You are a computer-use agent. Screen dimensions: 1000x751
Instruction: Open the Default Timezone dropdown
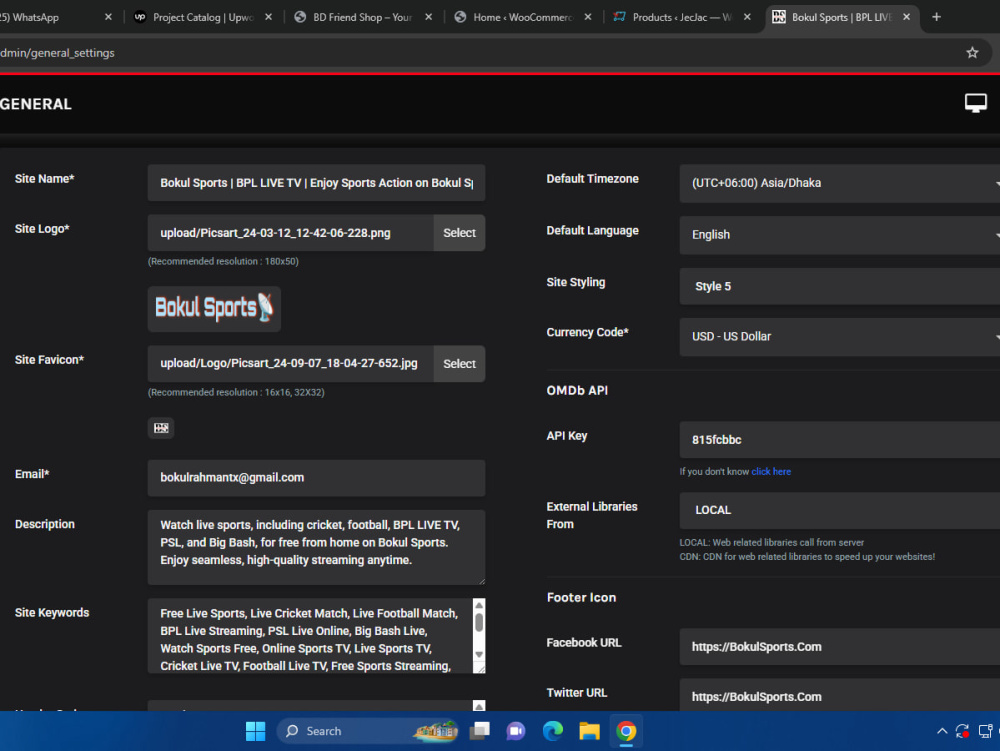[839, 183]
